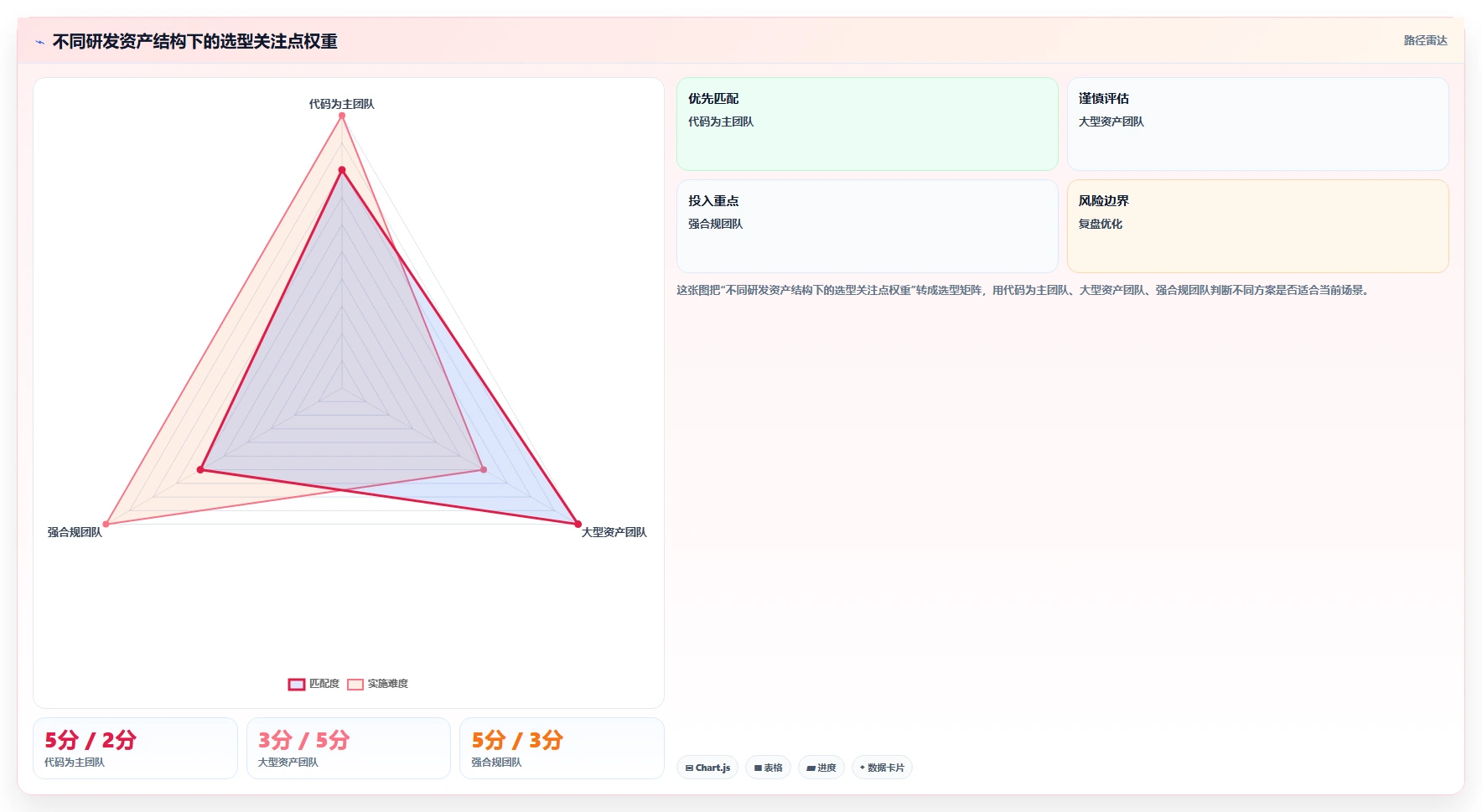This screenshot has width=1482, height=812.
Task: Click the 3分 / 5分 大型资产团队 score card
Action: click(x=349, y=748)
